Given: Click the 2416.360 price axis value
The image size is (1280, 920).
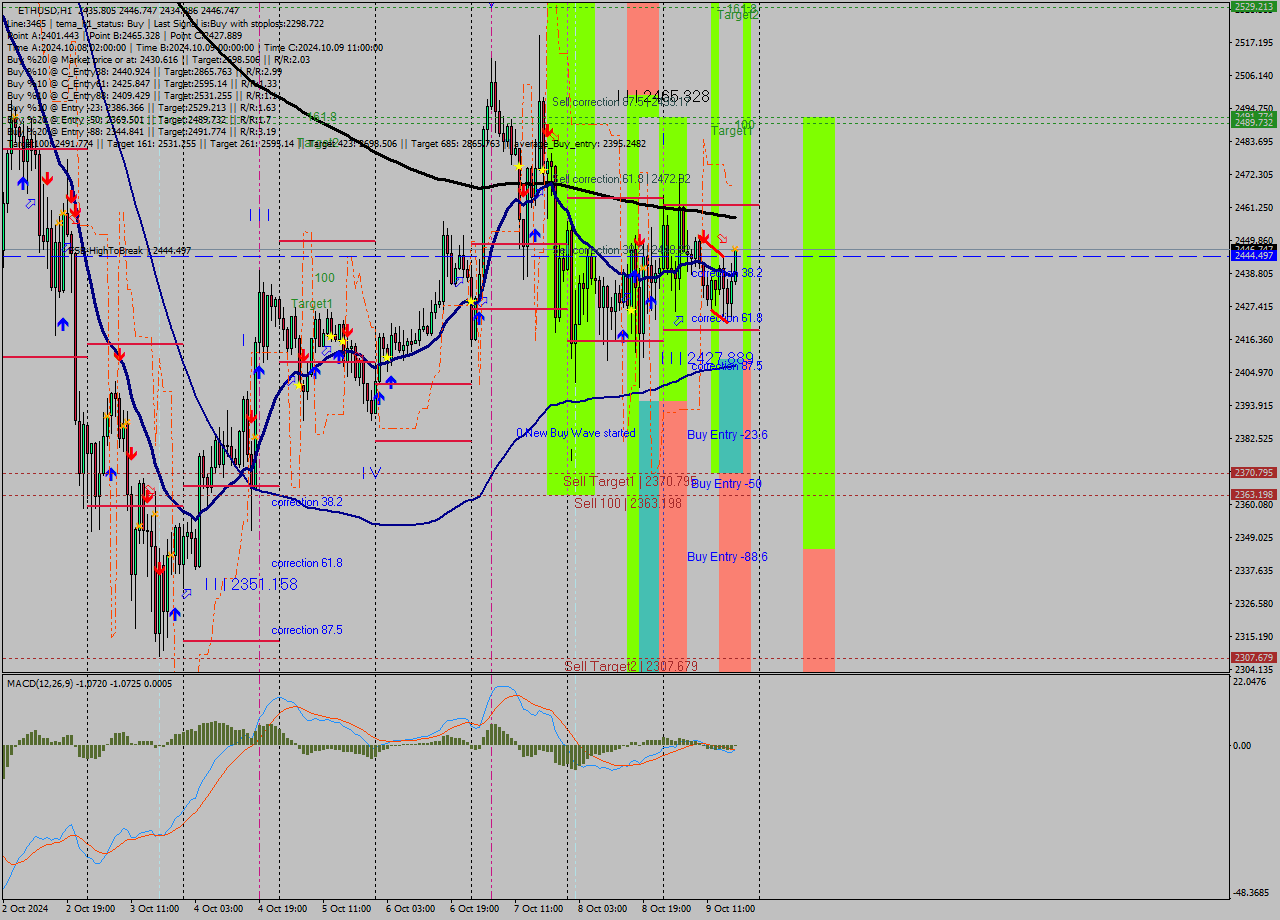Looking at the screenshot, I should coord(1253,339).
